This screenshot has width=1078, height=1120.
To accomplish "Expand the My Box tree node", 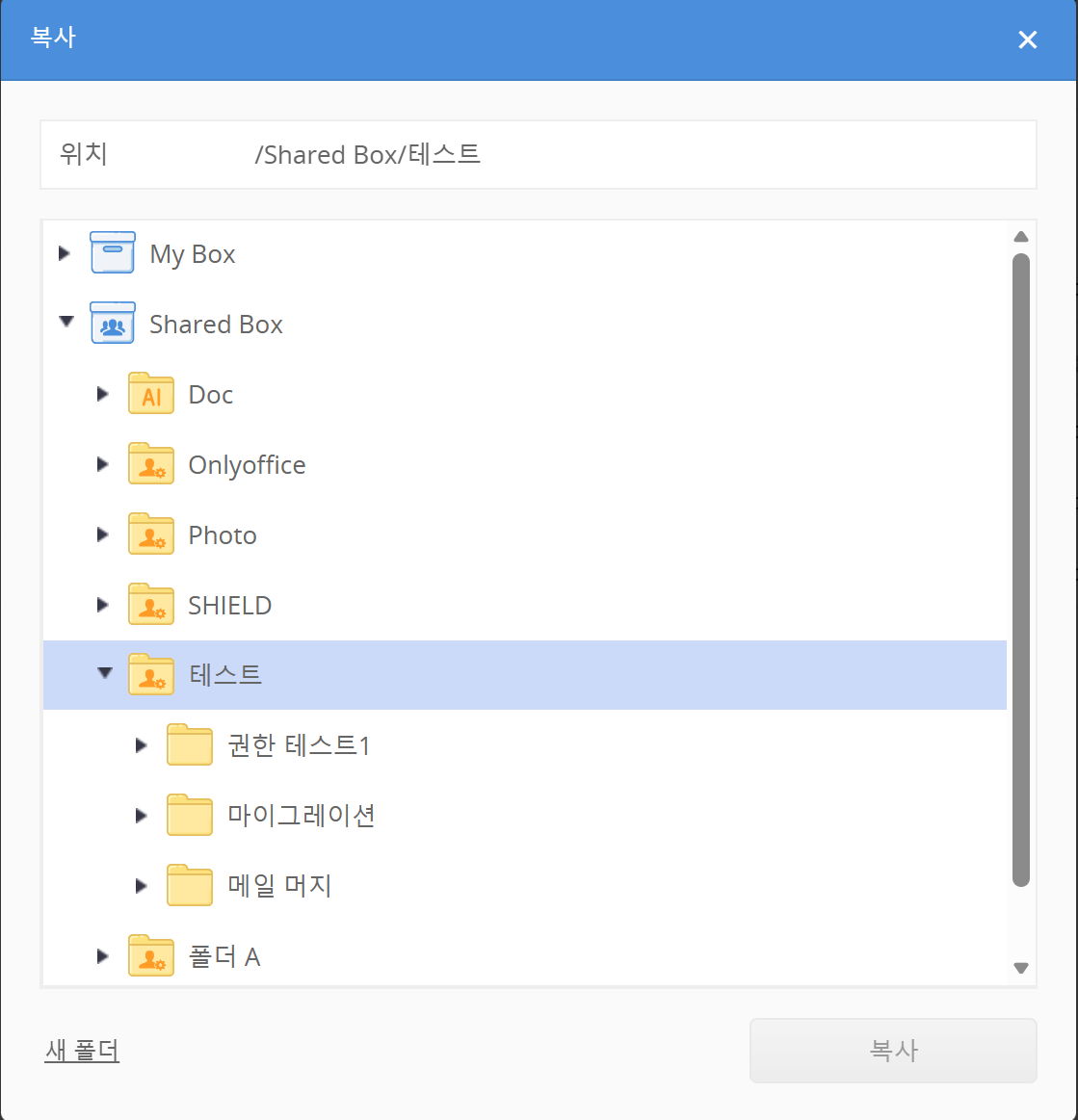I will (x=65, y=253).
